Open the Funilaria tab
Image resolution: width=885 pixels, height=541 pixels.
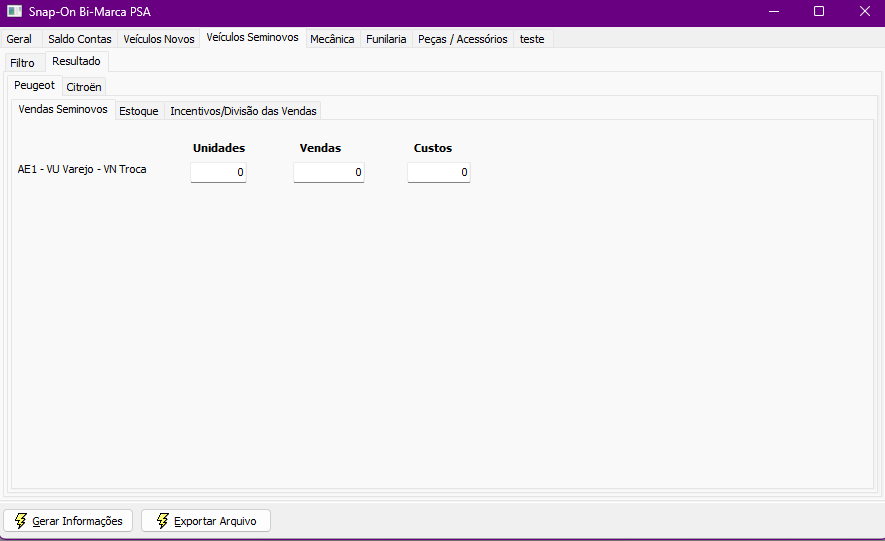pos(386,39)
